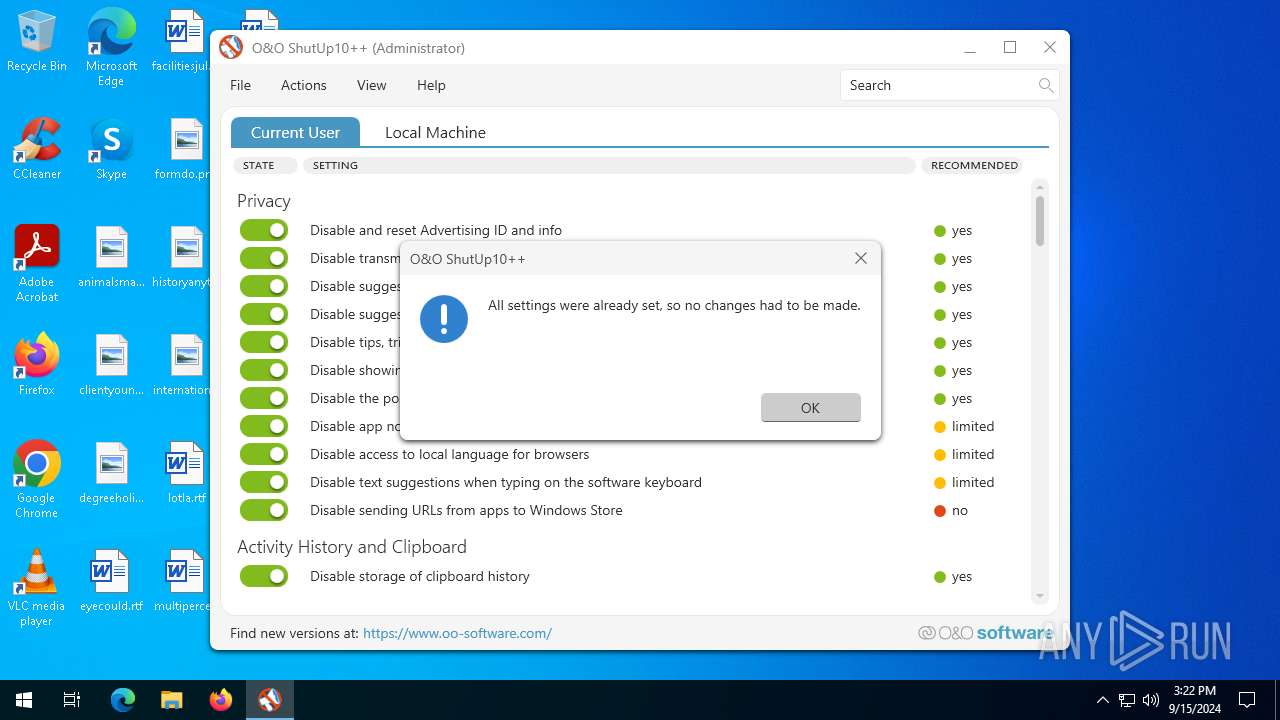The width and height of the screenshot is (1280, 720).
Task: Close the 'All settings were already set' dialog
Action: pyautogui.click(x=860, y=258)
